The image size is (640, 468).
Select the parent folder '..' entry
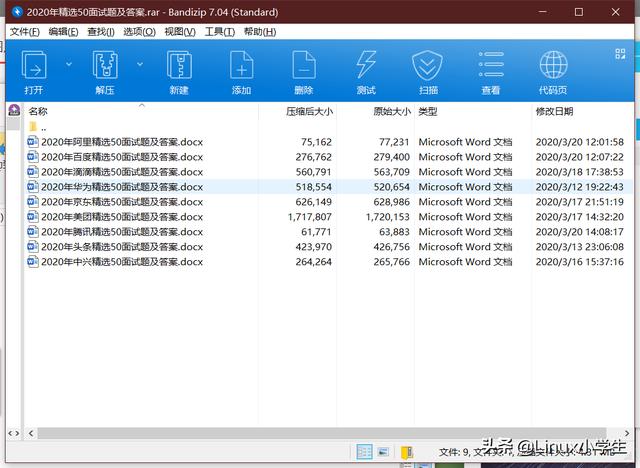(x=38, y=127)
